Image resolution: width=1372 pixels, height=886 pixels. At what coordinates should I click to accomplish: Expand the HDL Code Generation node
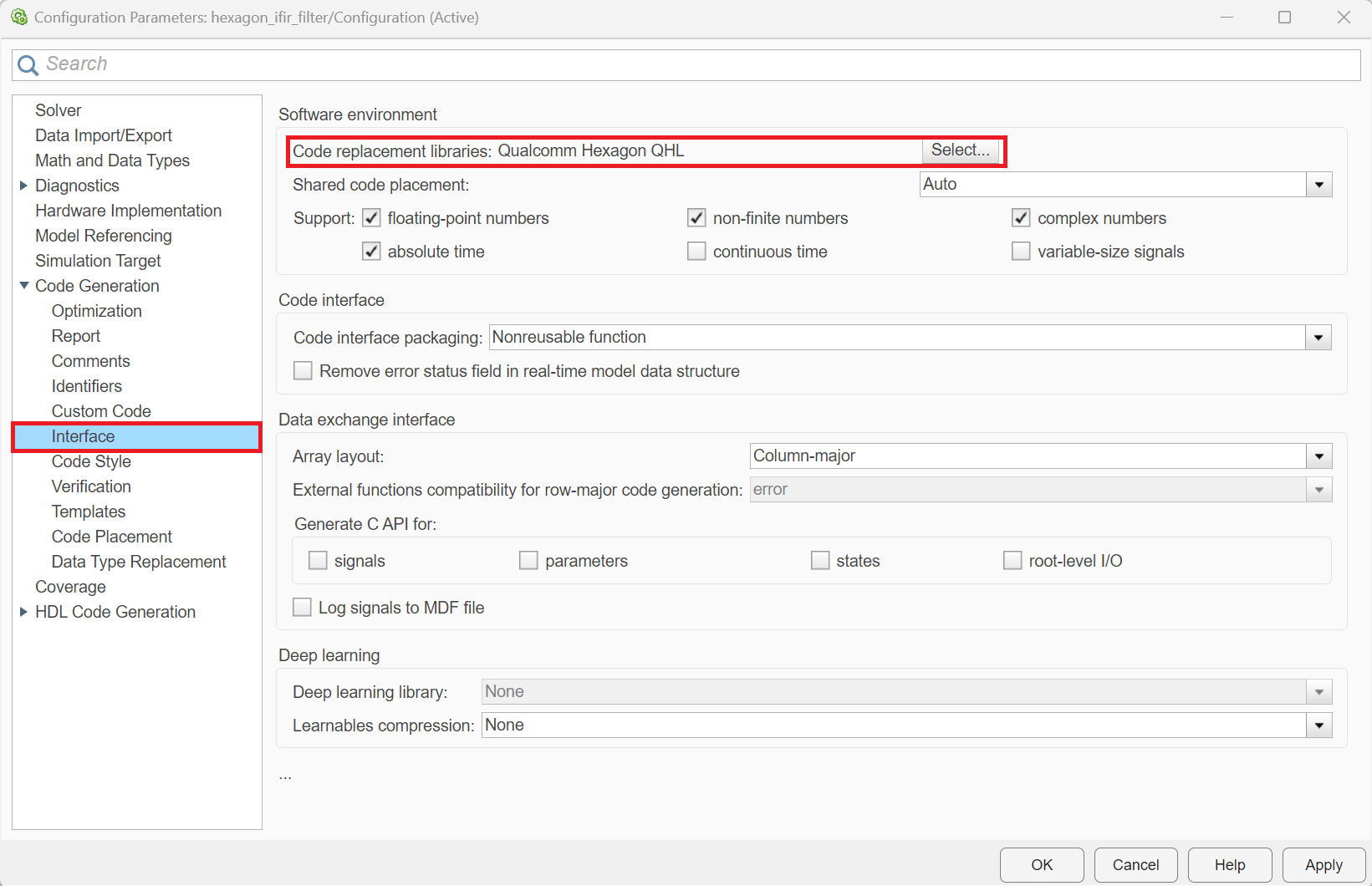[x=23, y=612]
